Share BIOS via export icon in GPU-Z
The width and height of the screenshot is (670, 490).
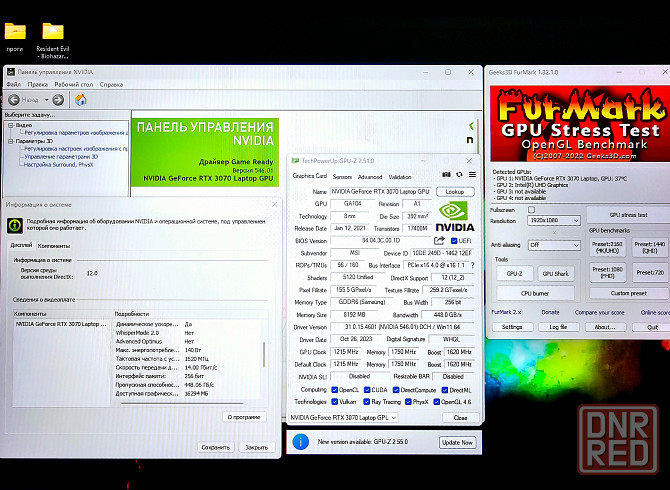(439, 241)
